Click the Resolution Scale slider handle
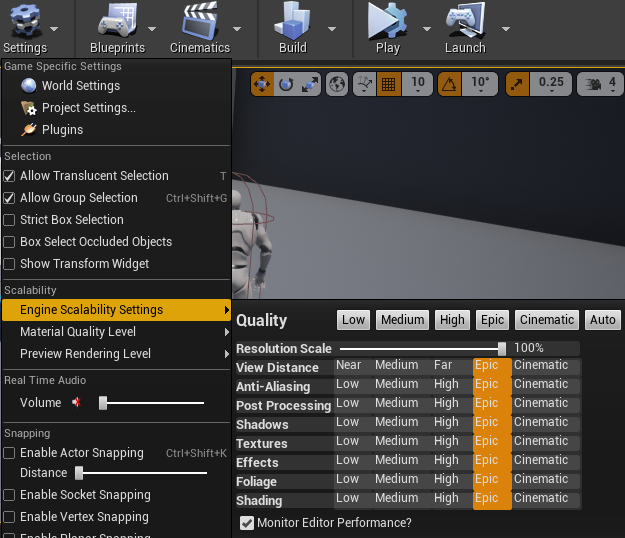Screen dimensions: 625x538 coord(502,349)
